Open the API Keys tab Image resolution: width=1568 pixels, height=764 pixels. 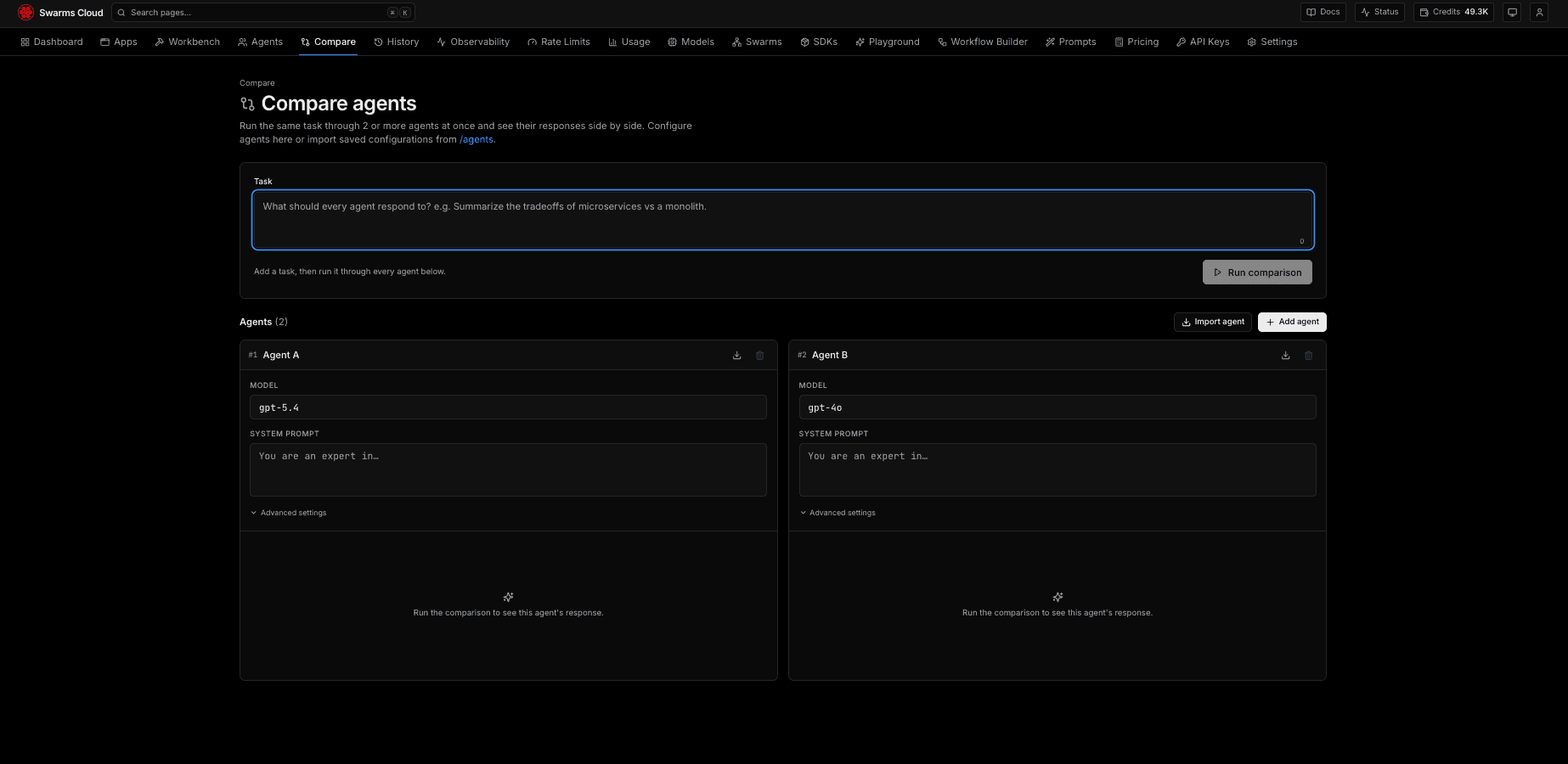[x=1203, y=42]
